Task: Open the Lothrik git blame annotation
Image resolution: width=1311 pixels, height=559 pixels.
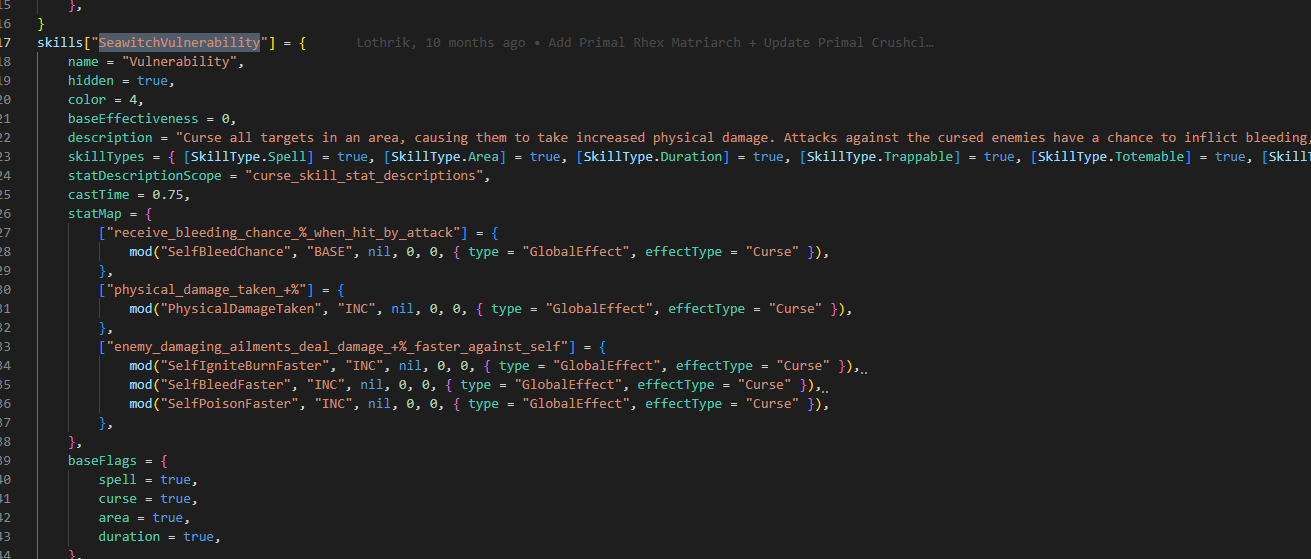Action: click(x=645, y=43)
